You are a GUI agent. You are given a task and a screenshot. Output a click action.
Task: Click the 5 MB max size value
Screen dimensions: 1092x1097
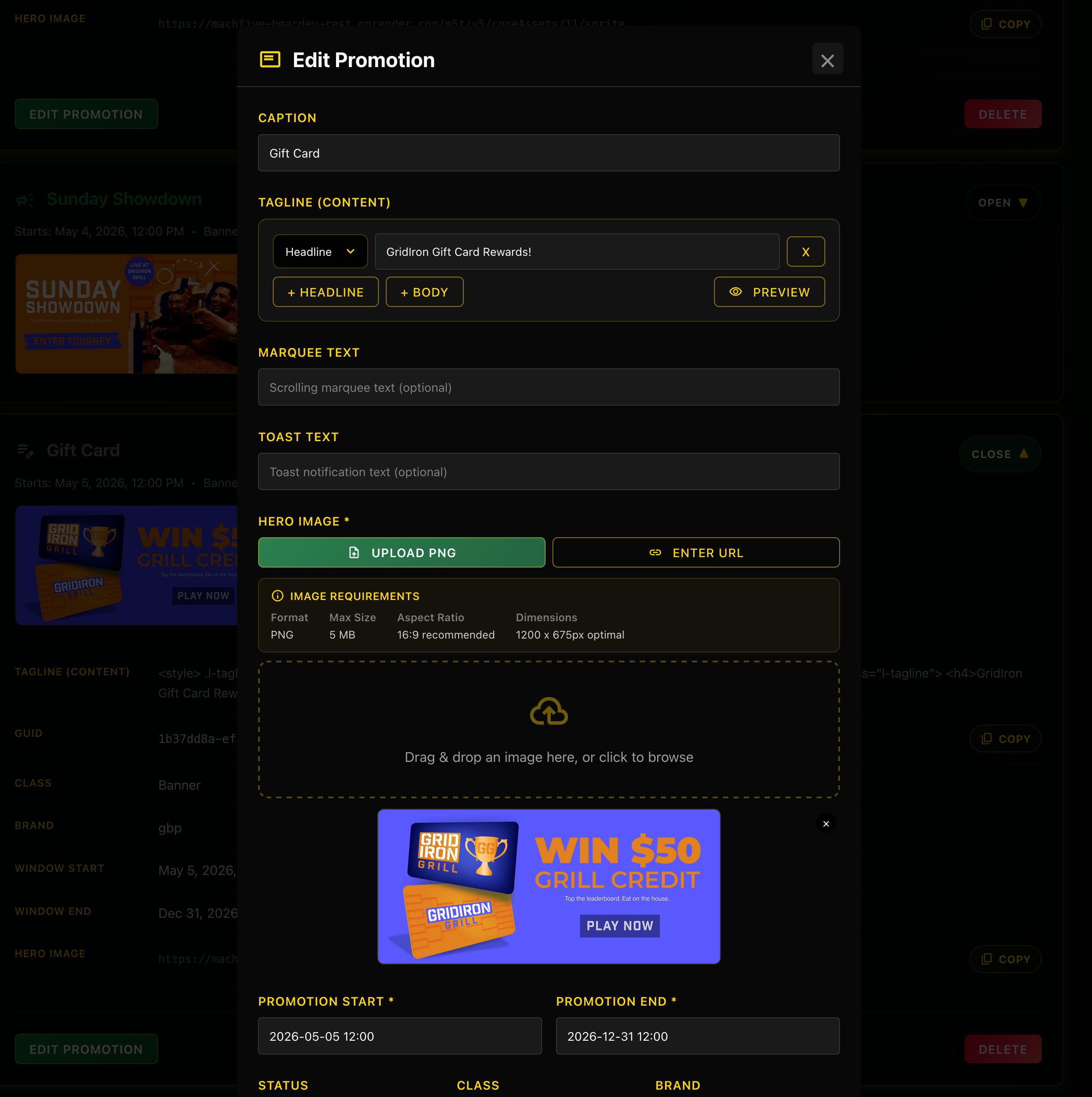pos(342,635)
